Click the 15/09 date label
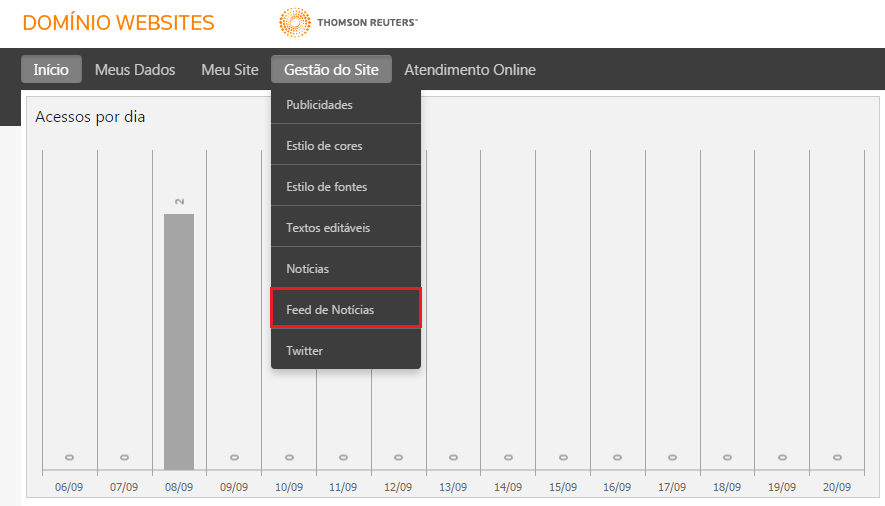 (x=563, y=487)
